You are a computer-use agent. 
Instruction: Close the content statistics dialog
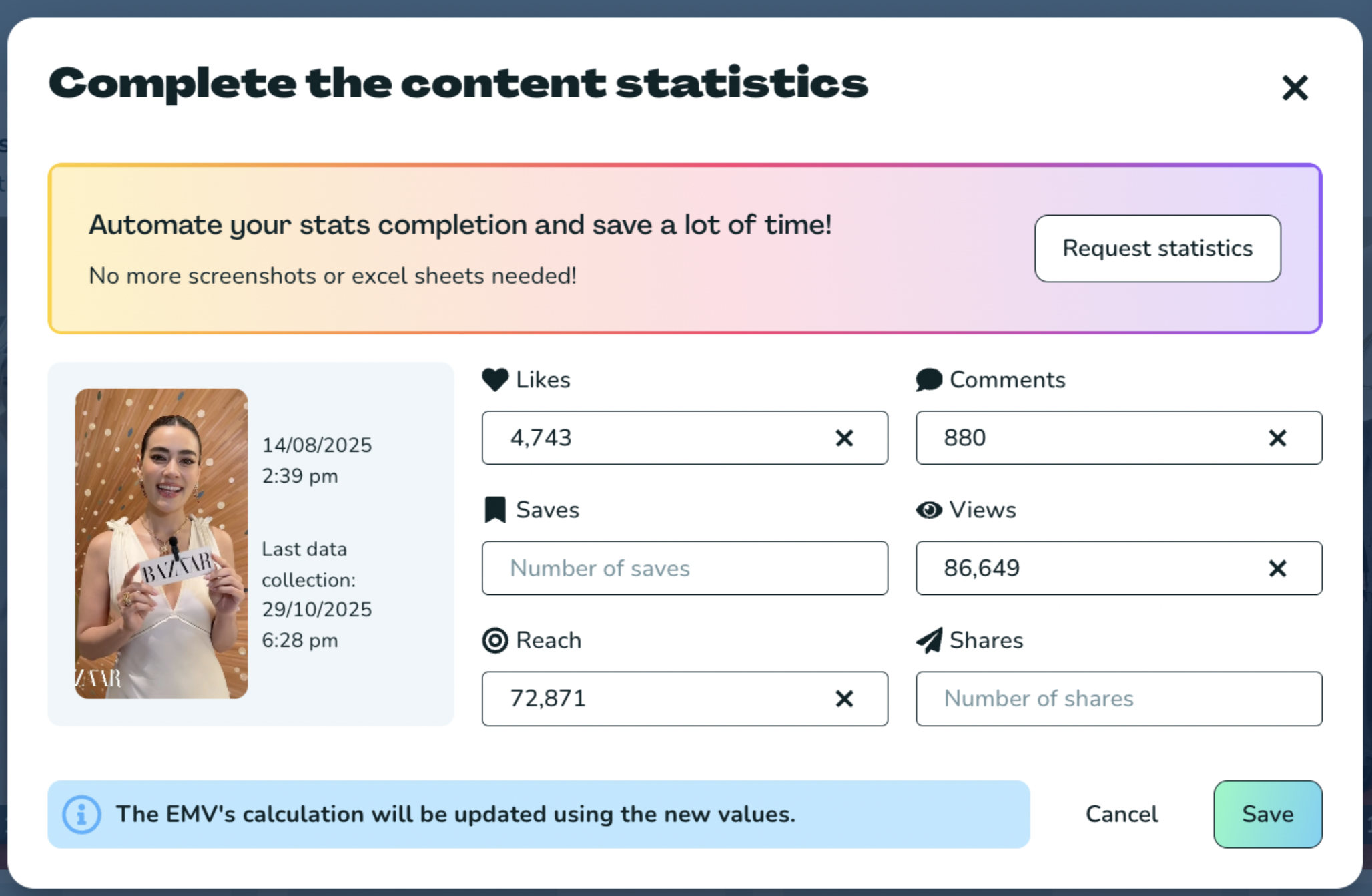point(1295,87)
